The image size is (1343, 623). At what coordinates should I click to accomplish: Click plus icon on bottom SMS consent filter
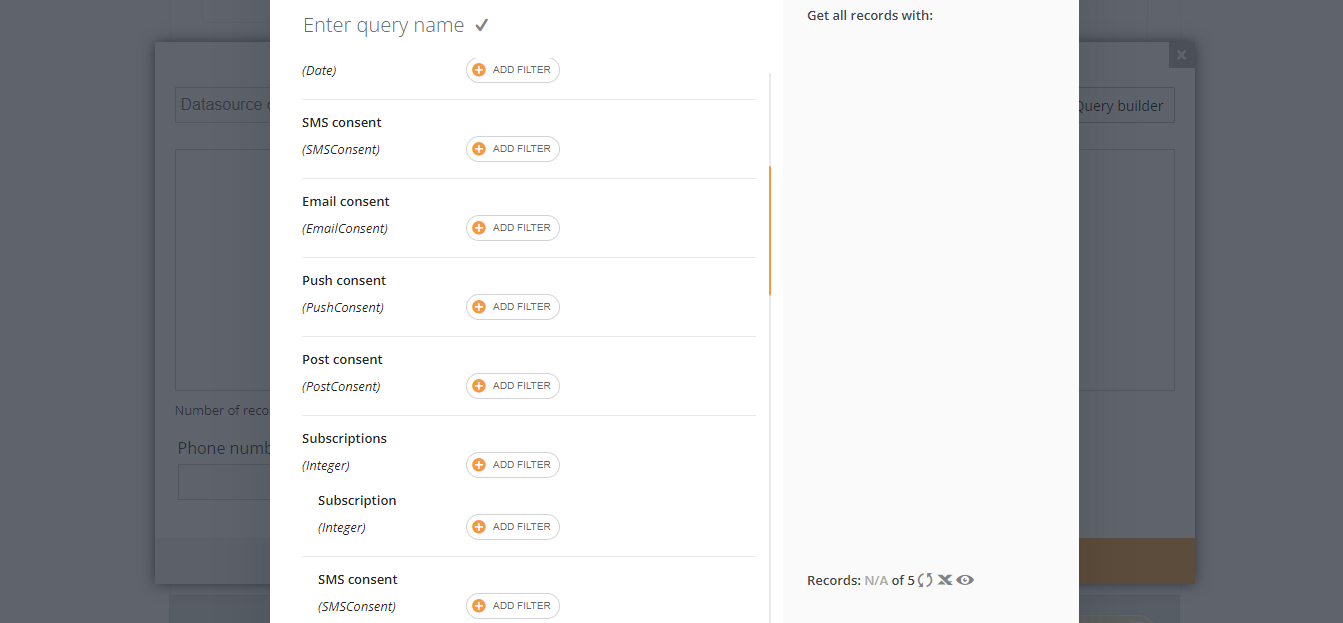point(479,606)
